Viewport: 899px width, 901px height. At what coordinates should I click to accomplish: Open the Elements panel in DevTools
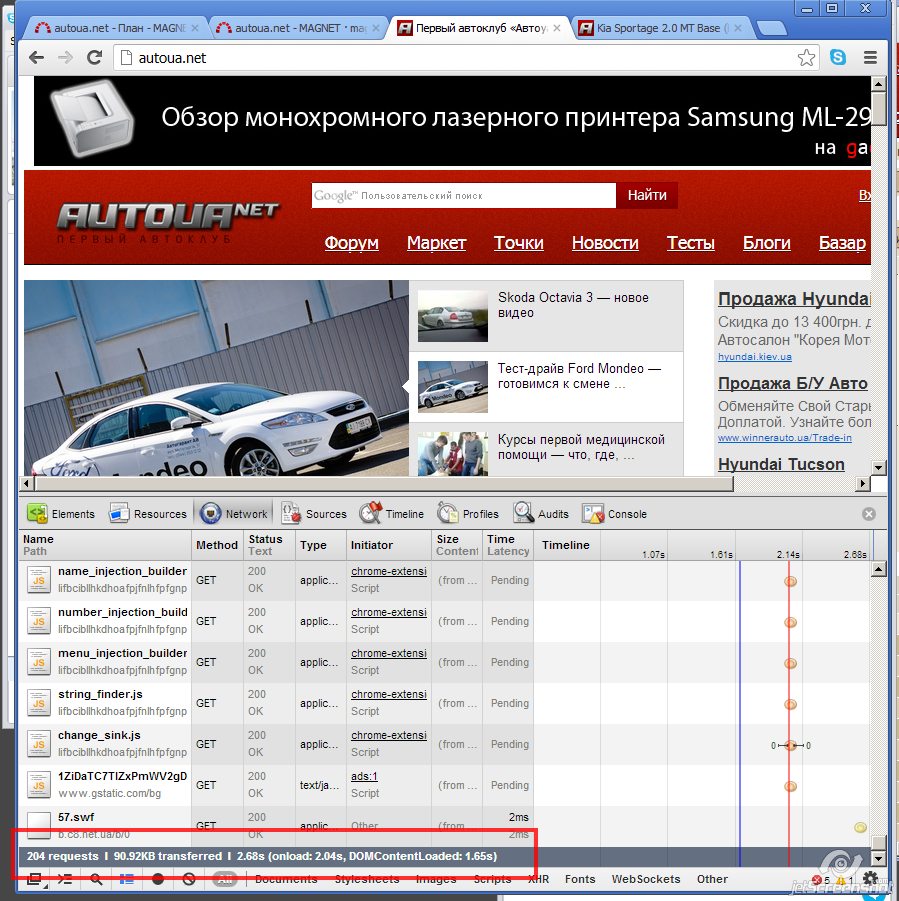tap(61, 514)
